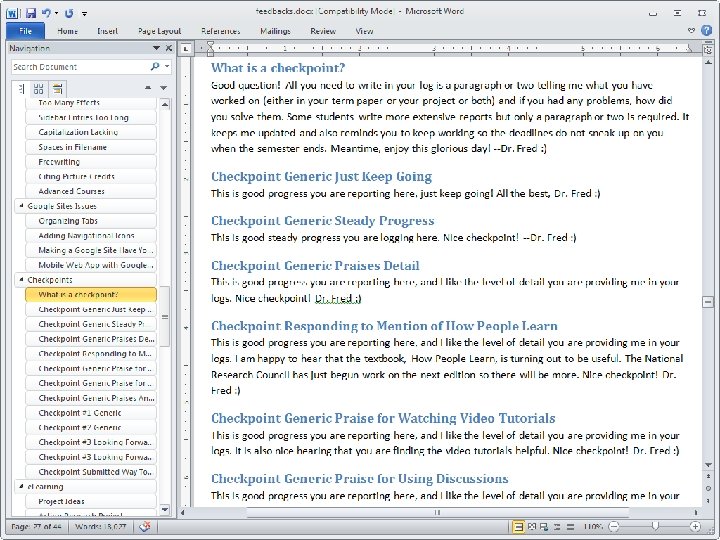
Task: Show the browse search results view
Action: [x=57, y=88]
